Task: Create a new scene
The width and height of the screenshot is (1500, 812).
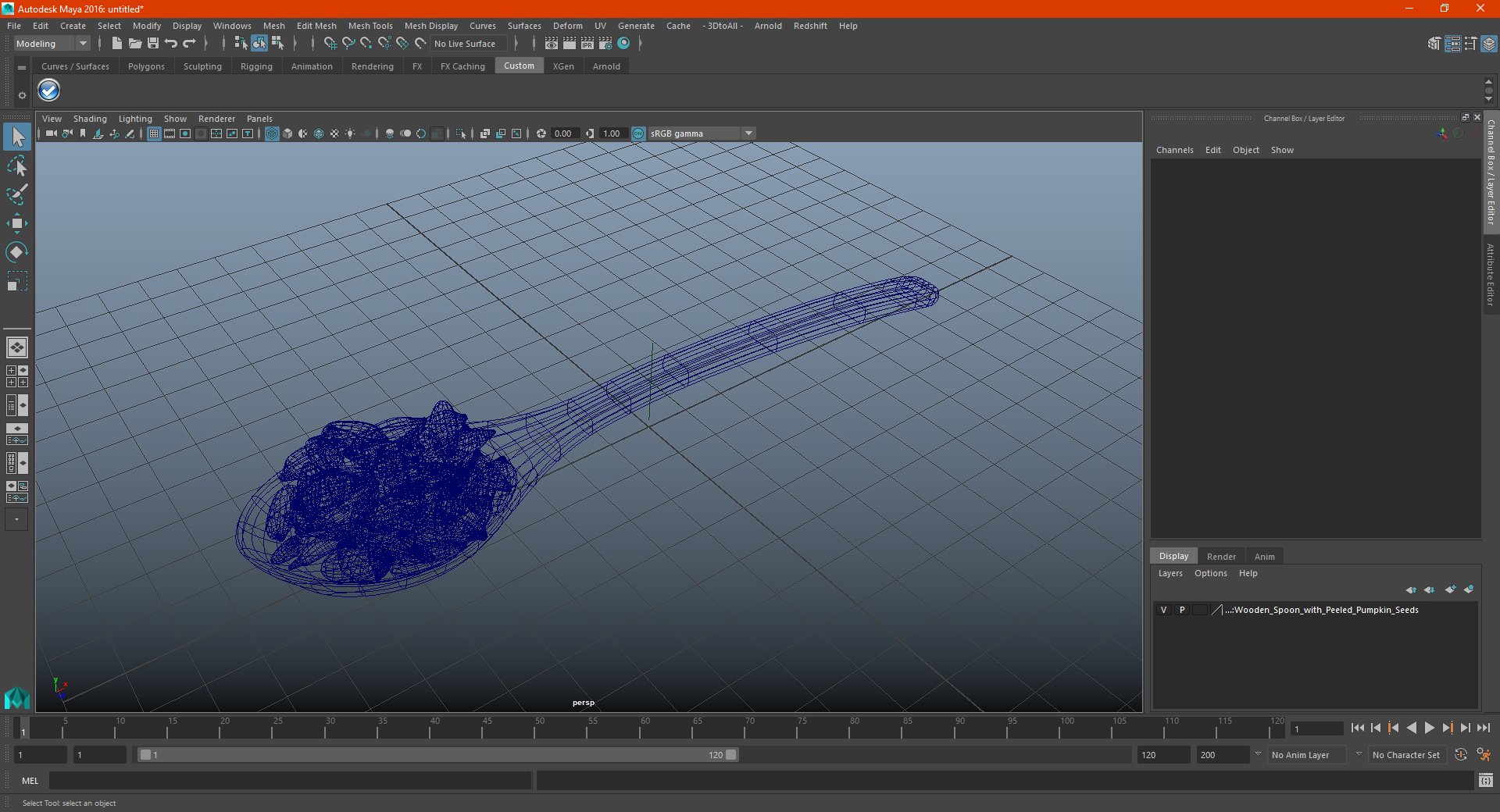Action: (116, 44)
